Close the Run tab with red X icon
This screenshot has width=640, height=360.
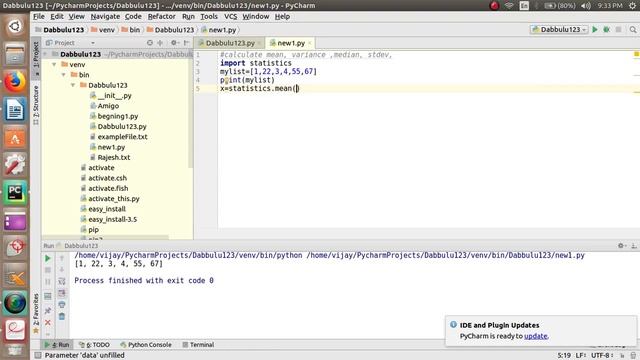point(48,322)
